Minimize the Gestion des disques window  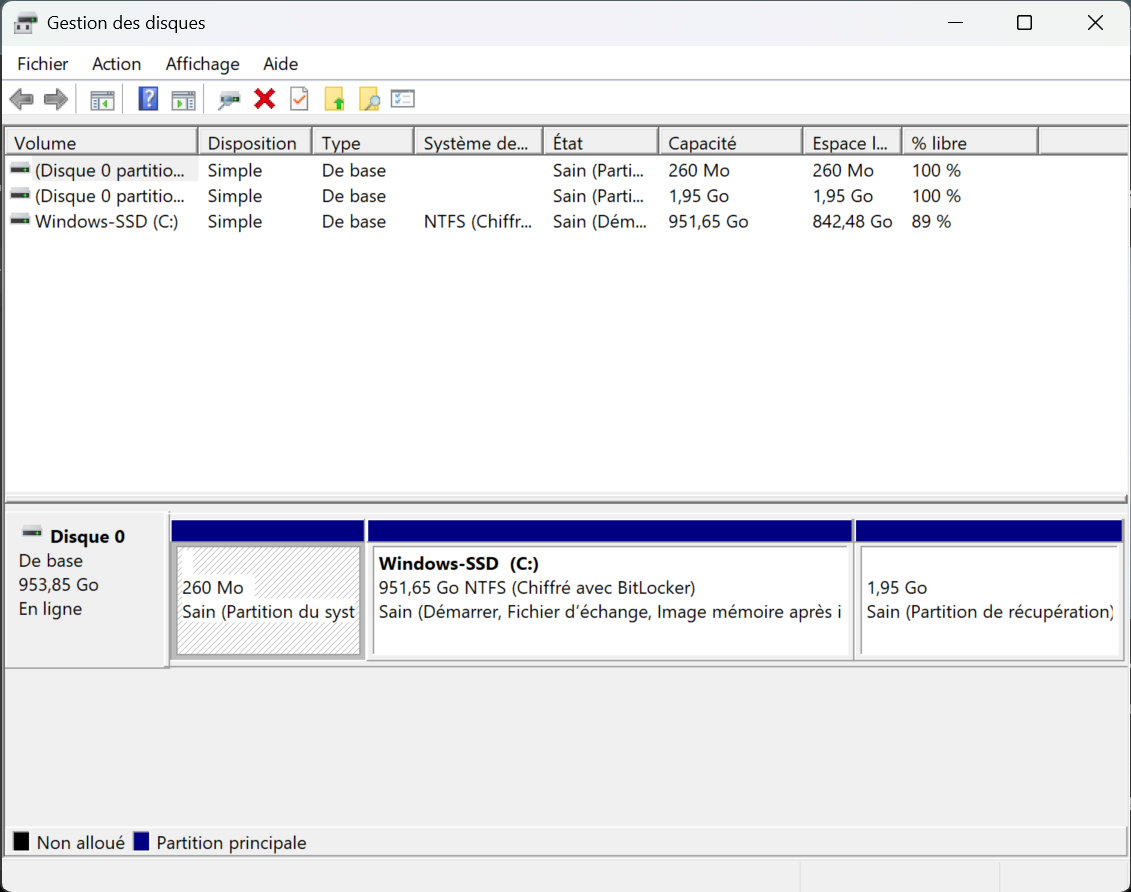pyautogui.click(x=956, y=23)
